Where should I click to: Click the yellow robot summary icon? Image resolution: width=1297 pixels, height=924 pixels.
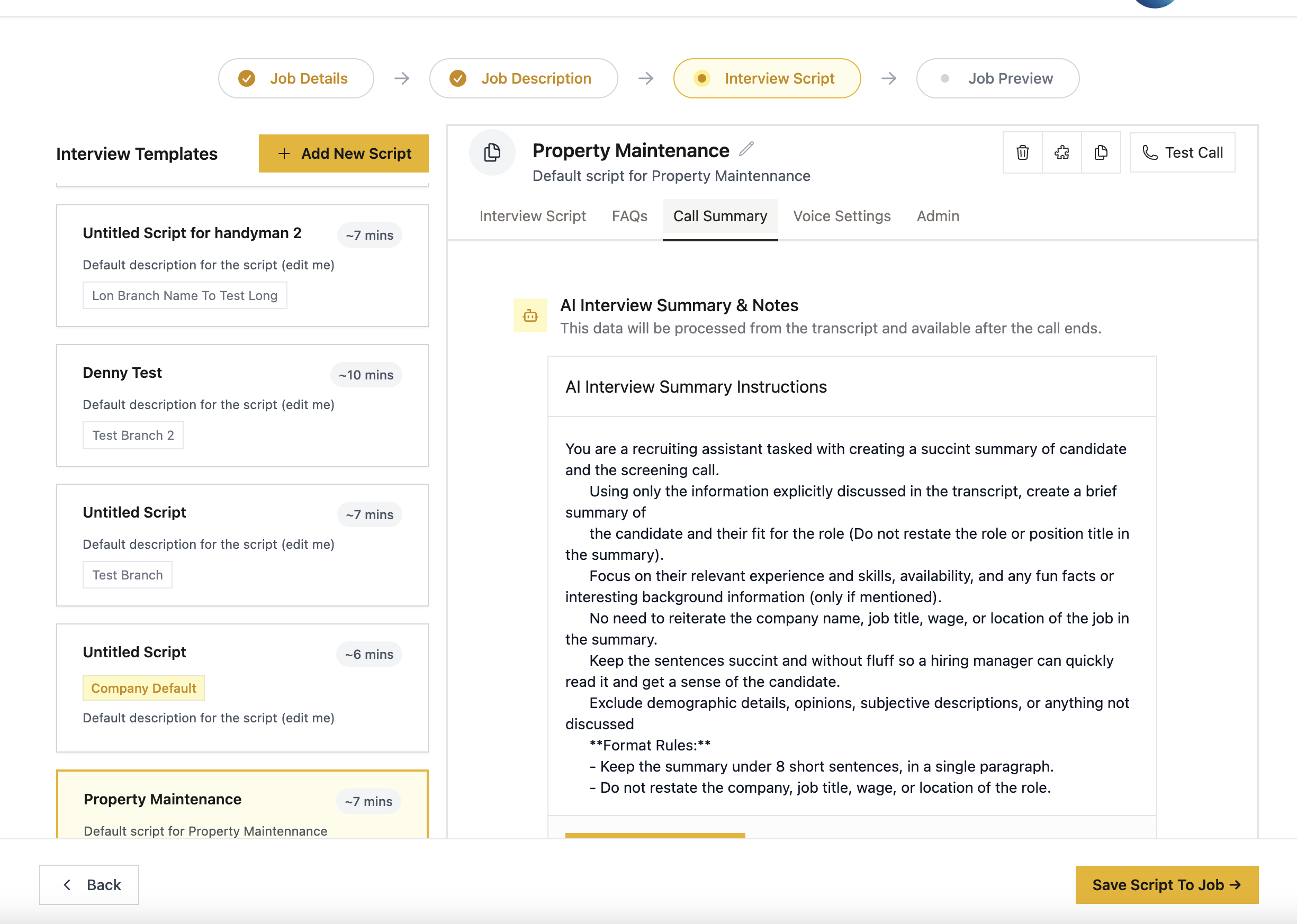click(530, 316)
